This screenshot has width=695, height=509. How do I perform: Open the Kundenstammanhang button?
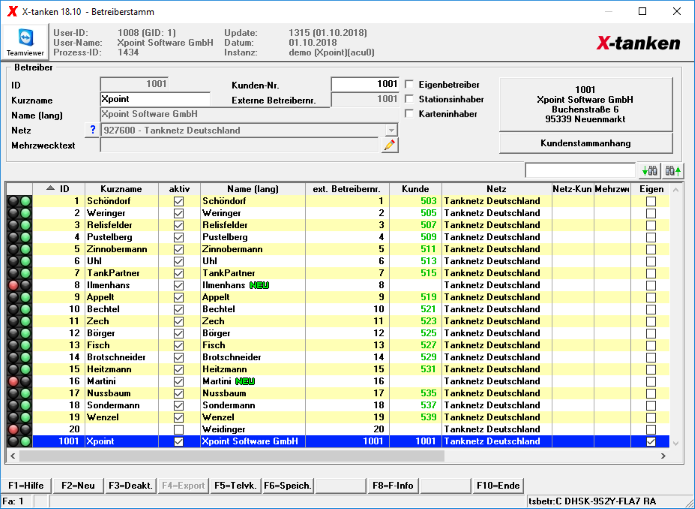[586, 143]
